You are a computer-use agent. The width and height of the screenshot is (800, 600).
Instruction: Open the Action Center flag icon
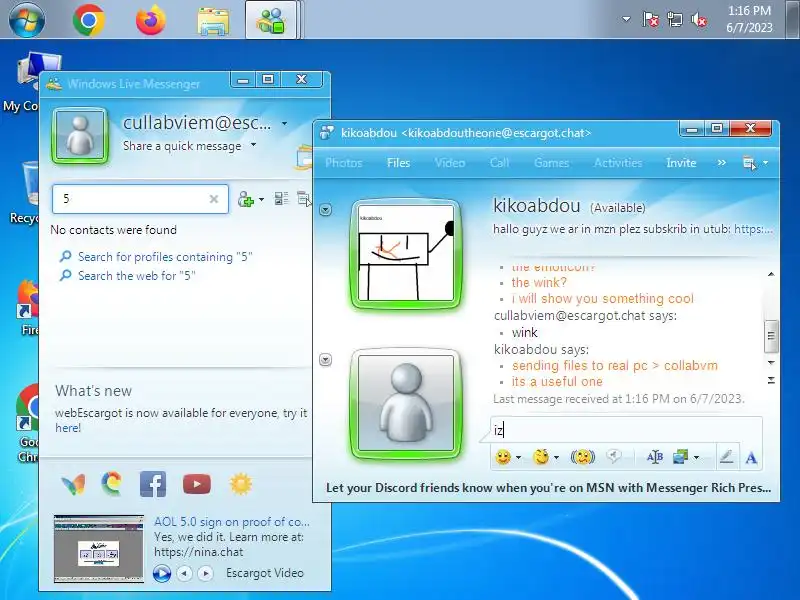pos(651,19)
